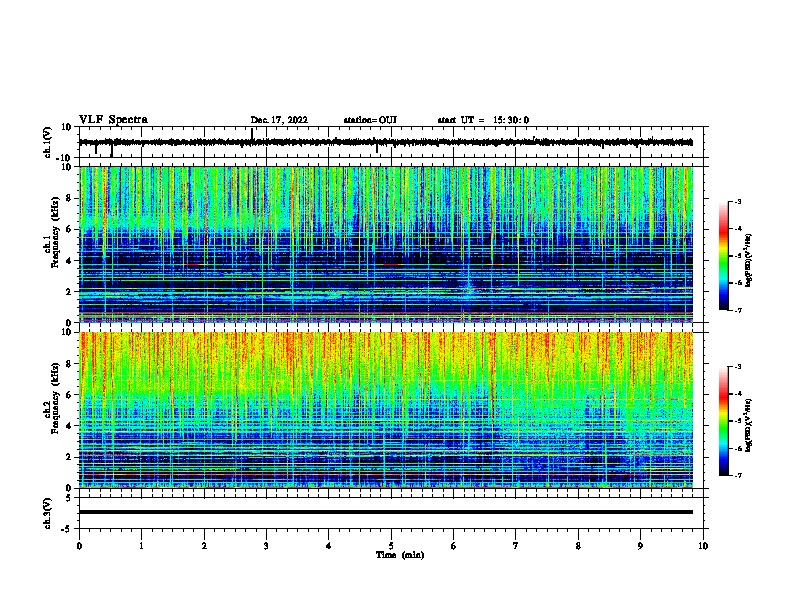Click the "7" tick on the Time axis
This screenshot has height=612, width=792.
[x=516, y=546]
